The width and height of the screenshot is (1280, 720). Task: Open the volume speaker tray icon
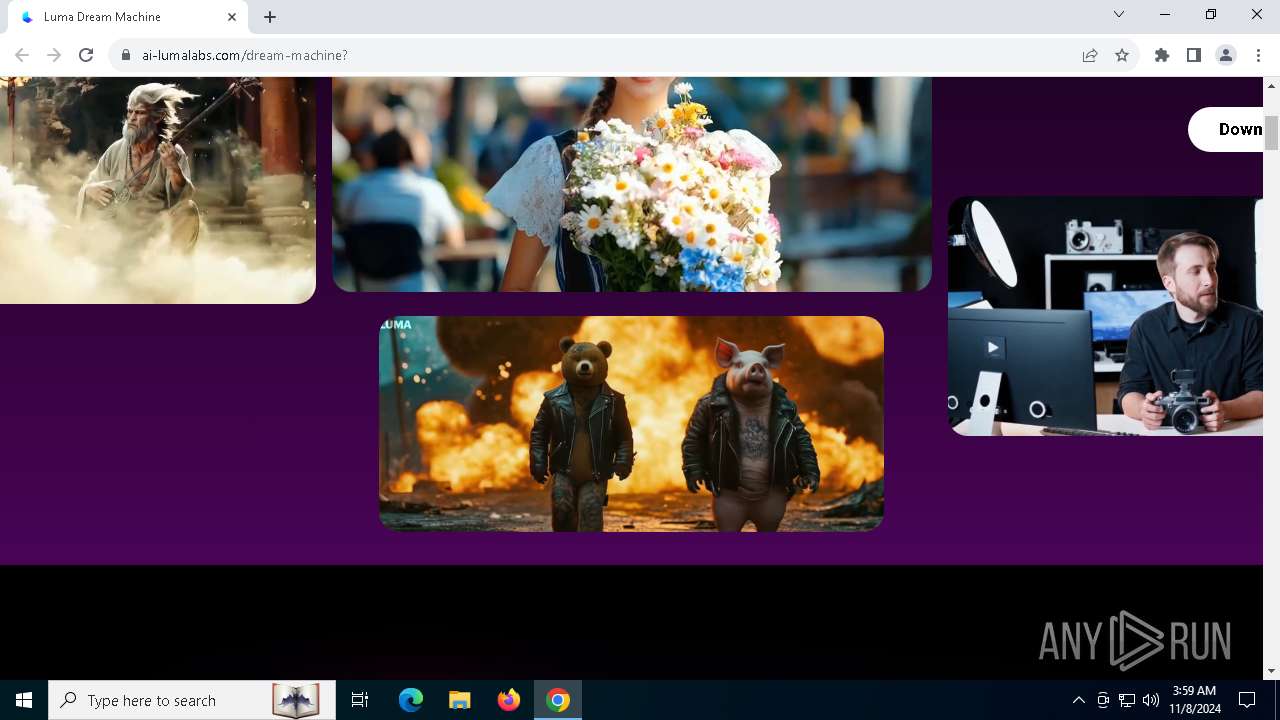coord(1150,700)
